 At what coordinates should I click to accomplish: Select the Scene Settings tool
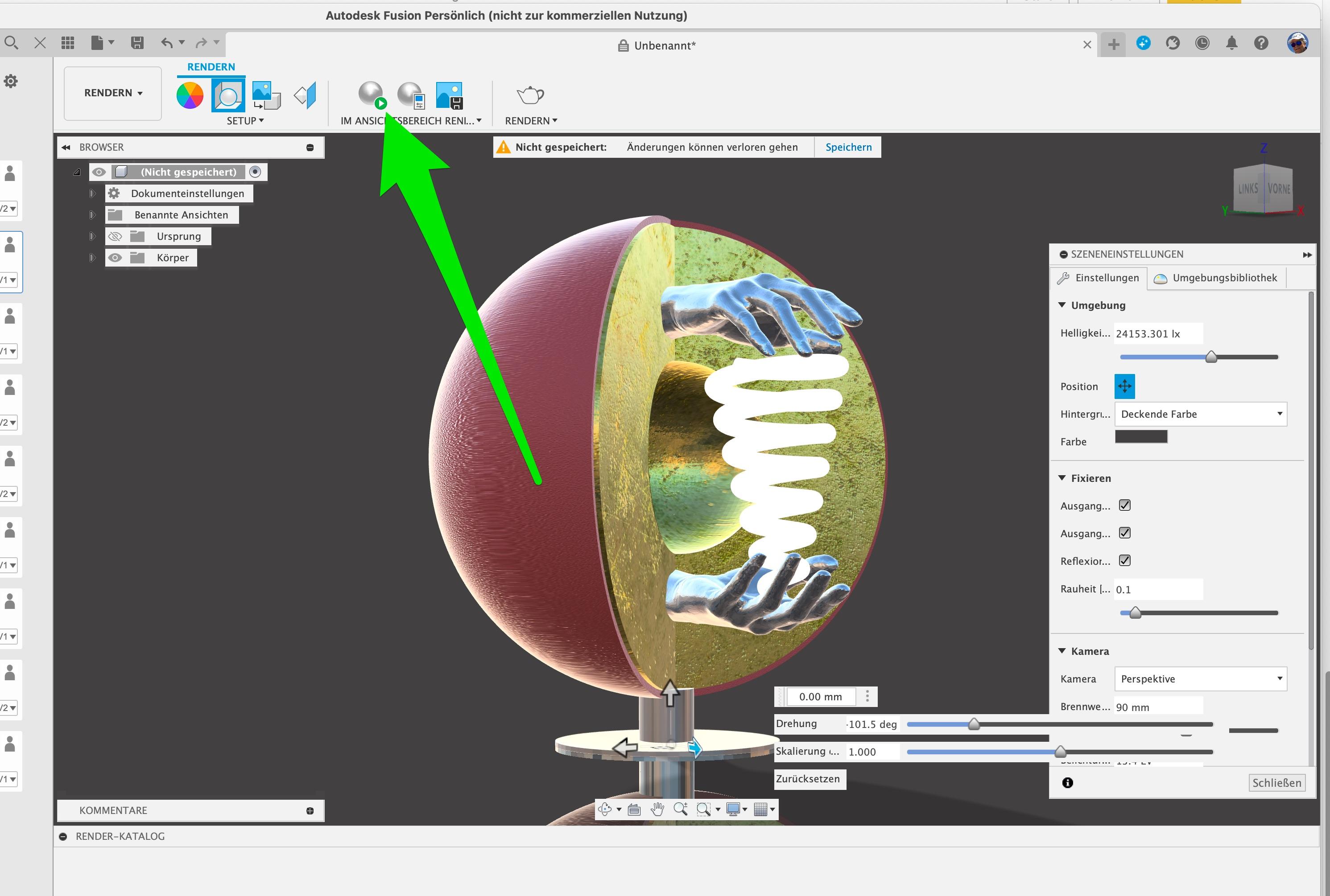pos(228,95)
